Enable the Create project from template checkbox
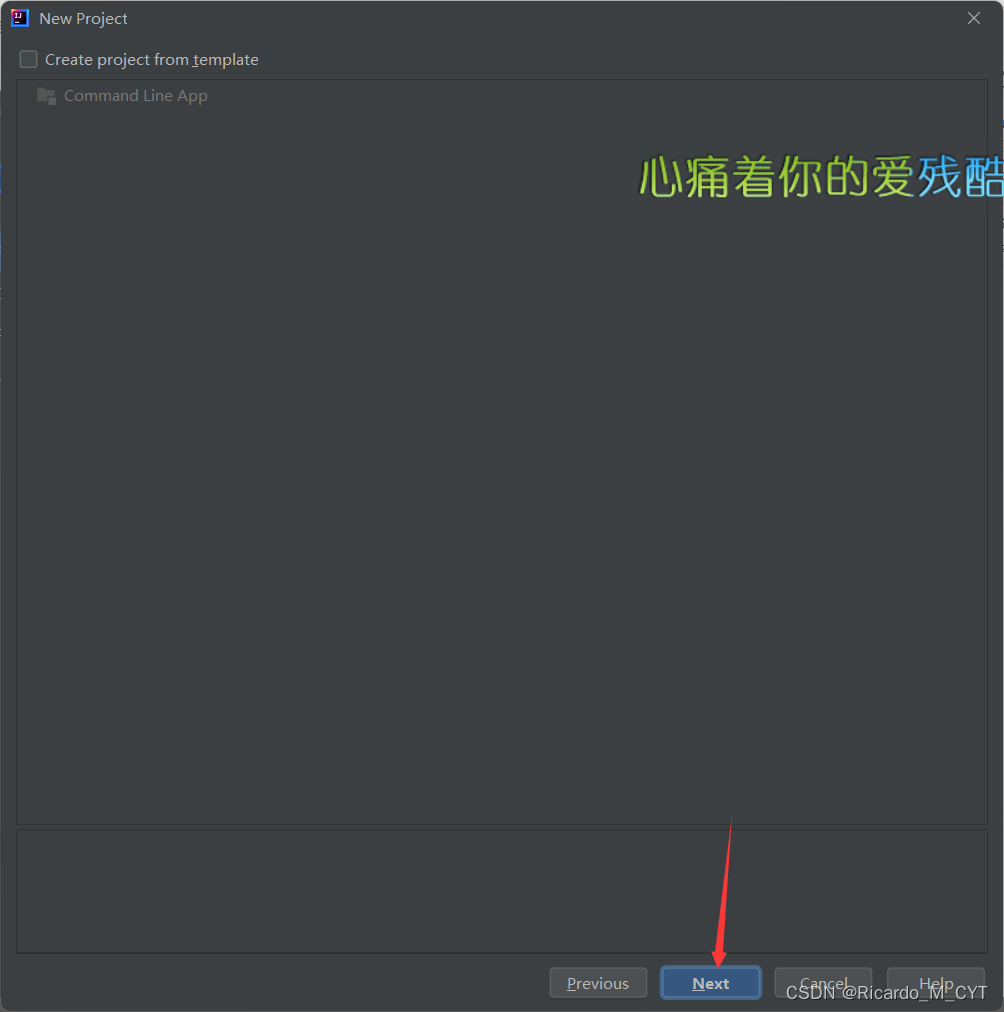Screen dimensions: 1004x1012 coord(28,59)
